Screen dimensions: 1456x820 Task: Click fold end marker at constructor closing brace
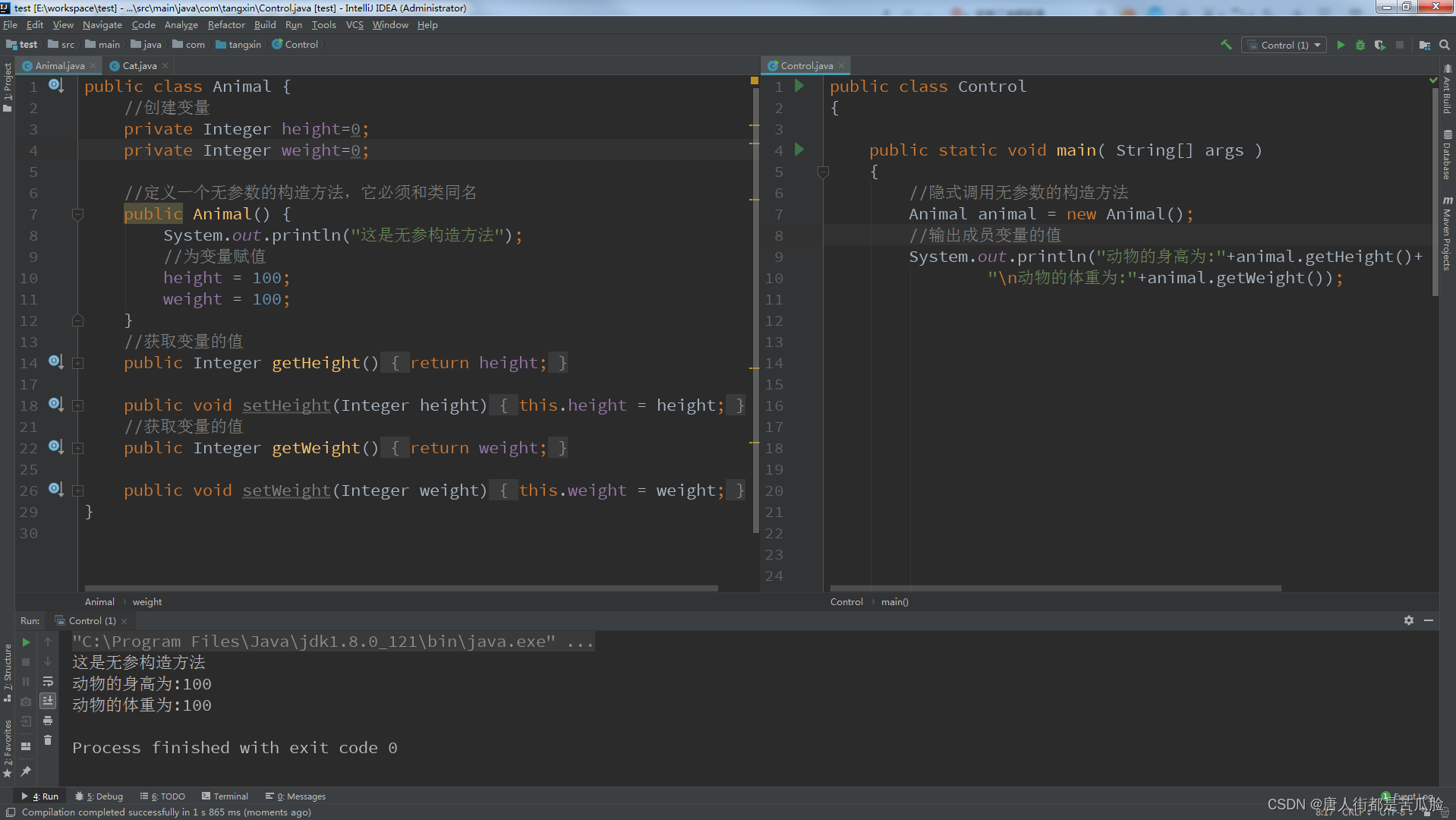[77, 320]
